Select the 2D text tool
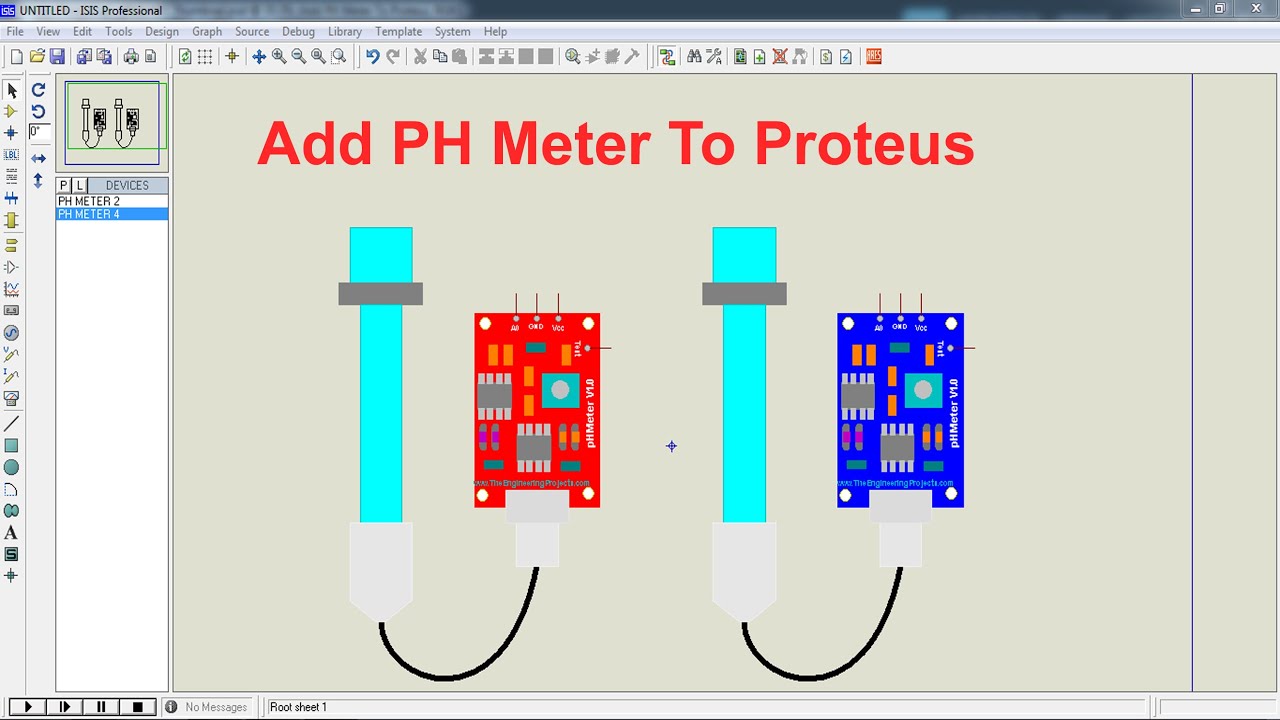Viewport: 1280px width, 720px height. [12, 533]
